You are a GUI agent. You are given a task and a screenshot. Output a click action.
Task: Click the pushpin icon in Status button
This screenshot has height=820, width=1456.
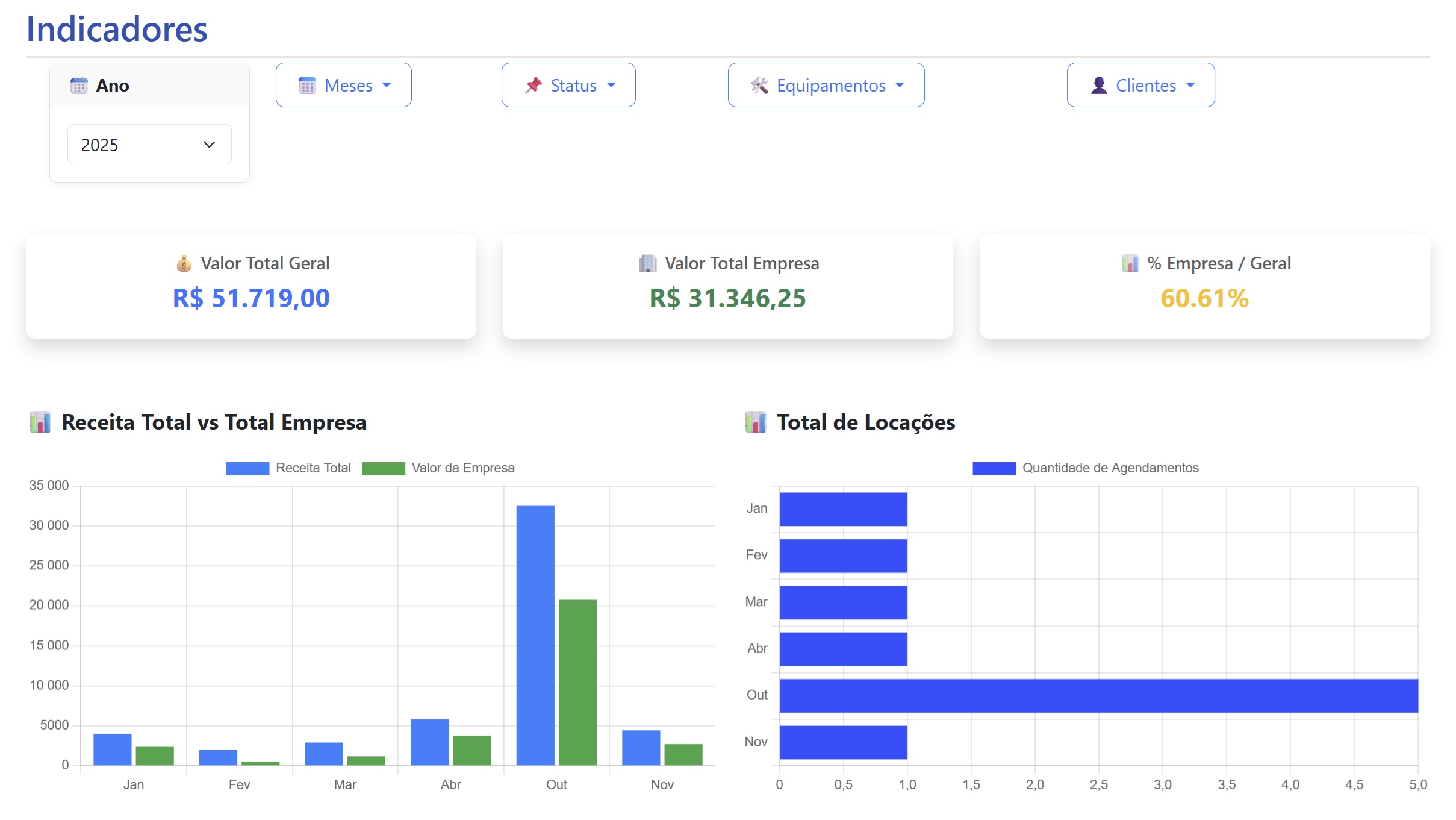point(533,86)
